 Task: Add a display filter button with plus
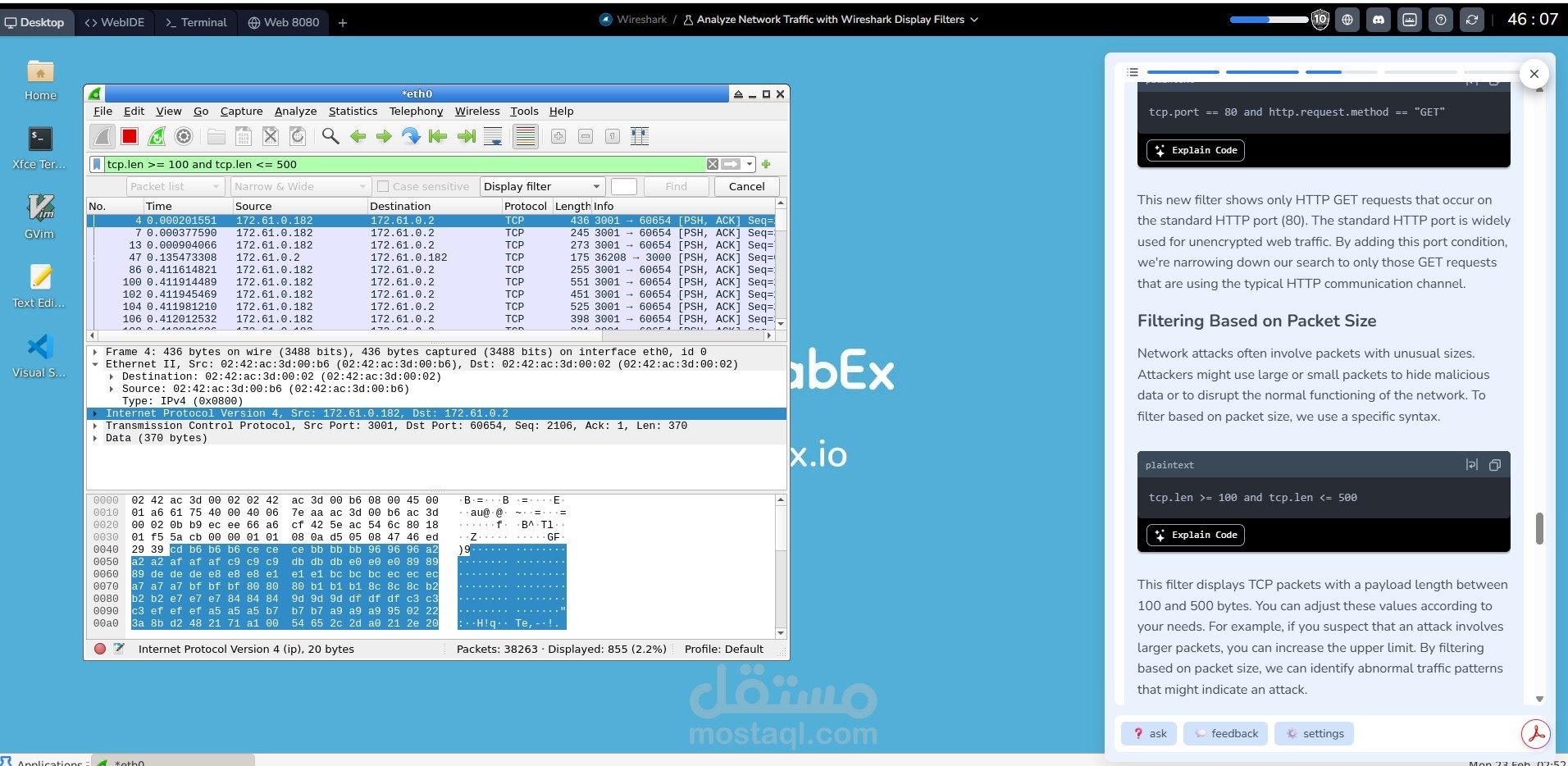click(x=766, y=164)
